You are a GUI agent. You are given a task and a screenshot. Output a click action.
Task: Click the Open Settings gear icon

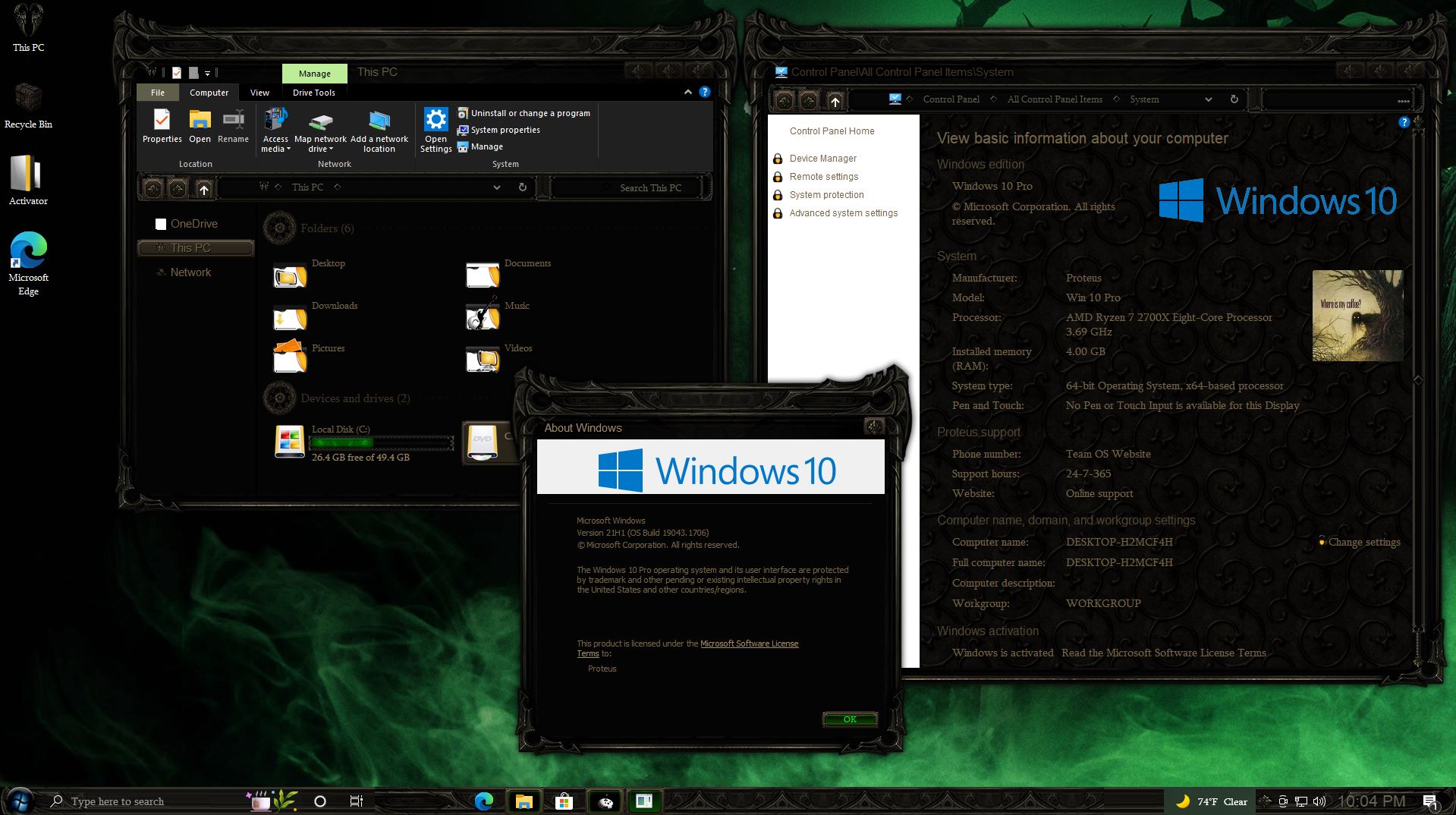436,120
